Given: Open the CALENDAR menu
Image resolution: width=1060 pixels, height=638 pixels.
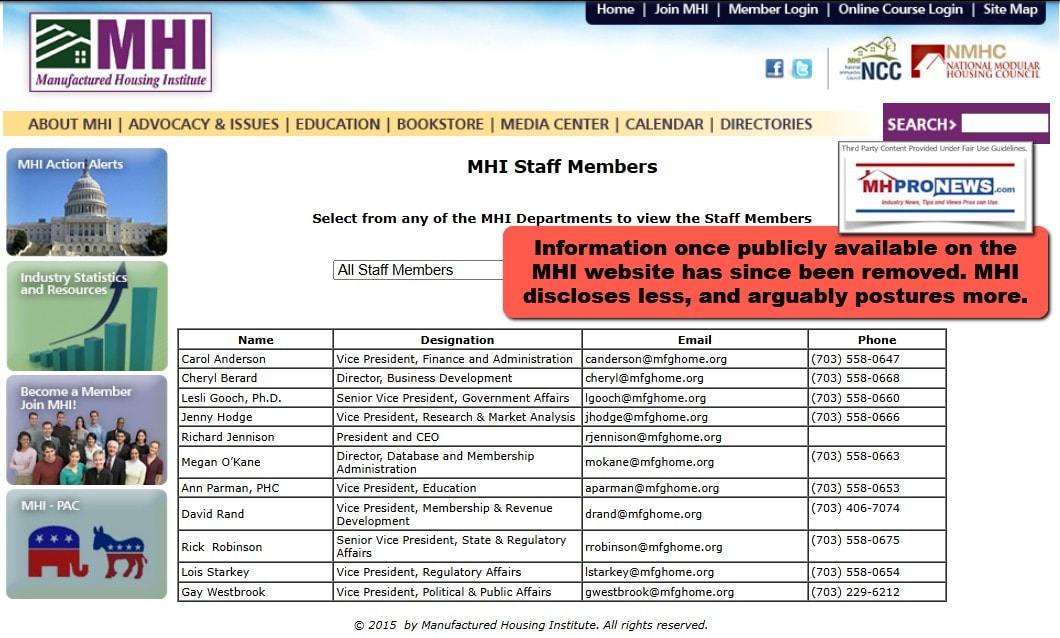Looking at the screenshot, I should coord(664,124).
